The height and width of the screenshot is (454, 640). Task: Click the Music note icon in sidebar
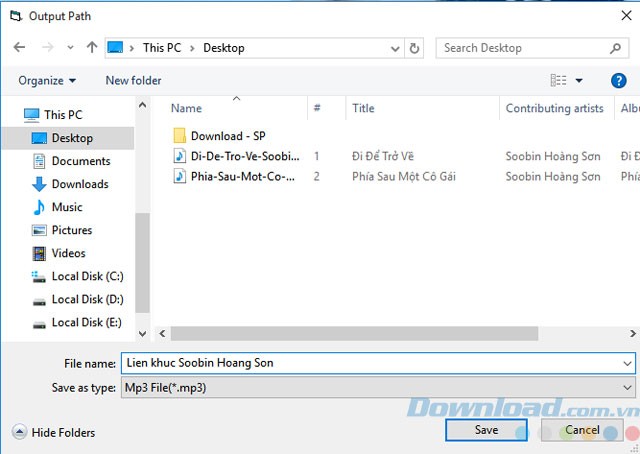(39, 207)
